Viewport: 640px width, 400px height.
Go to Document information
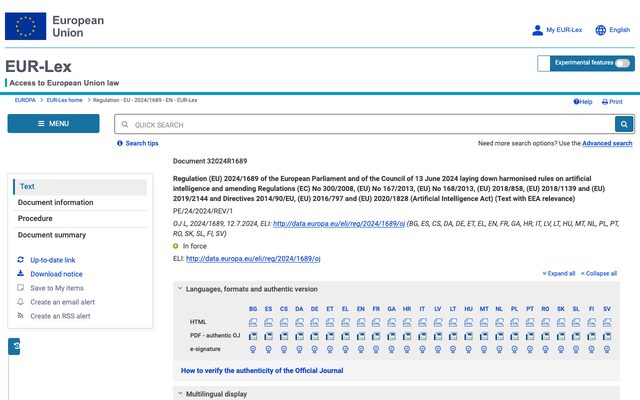56,202
